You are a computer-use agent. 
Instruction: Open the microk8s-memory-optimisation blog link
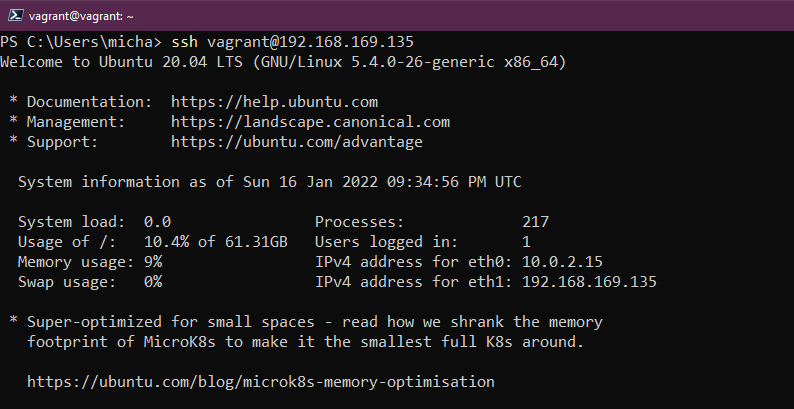[x=260, y=381]
